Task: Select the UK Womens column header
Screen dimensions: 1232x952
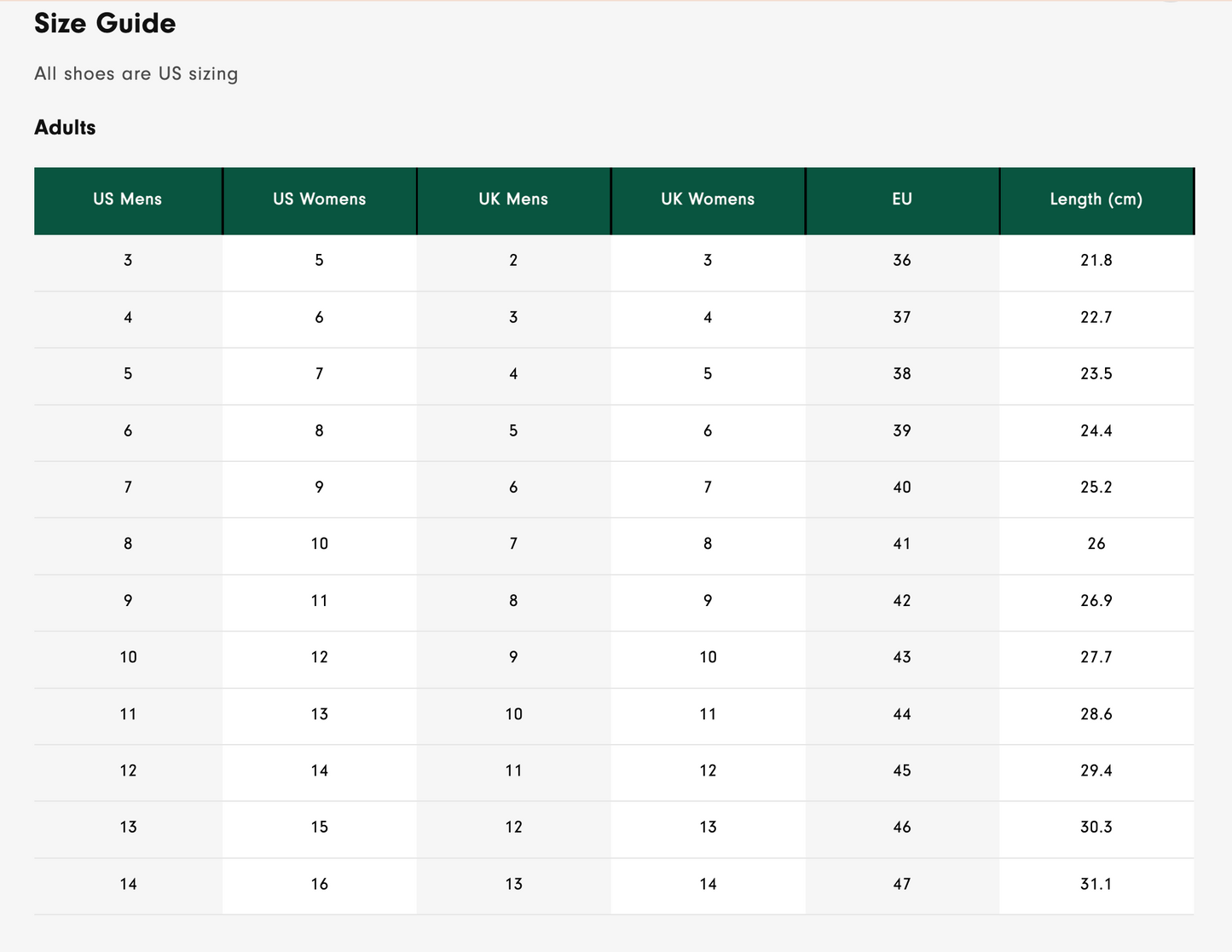Action: pos(708,199)
